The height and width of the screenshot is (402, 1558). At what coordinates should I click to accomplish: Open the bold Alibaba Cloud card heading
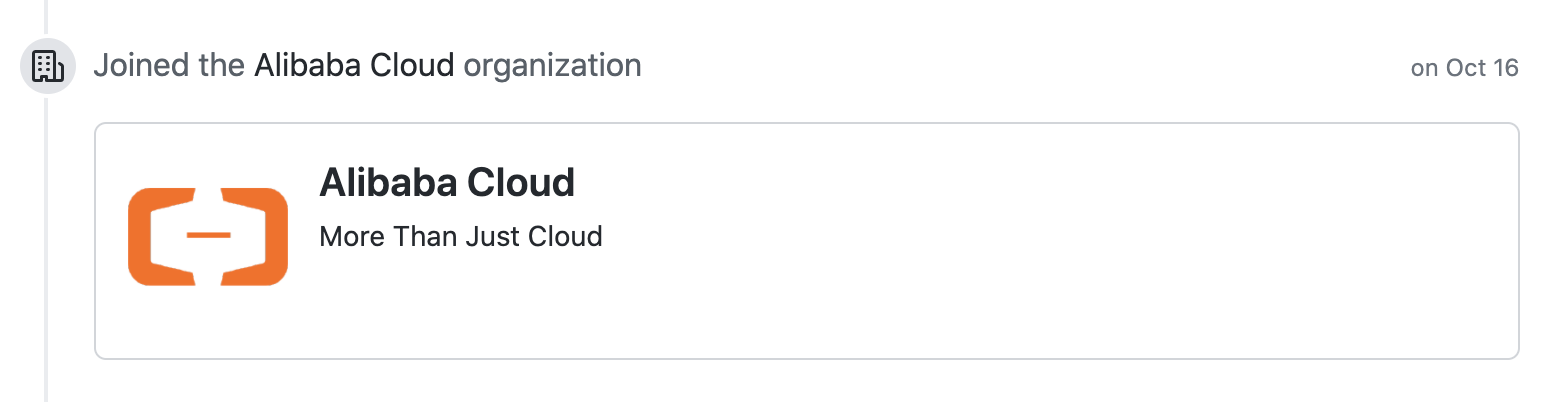point(446,183)
